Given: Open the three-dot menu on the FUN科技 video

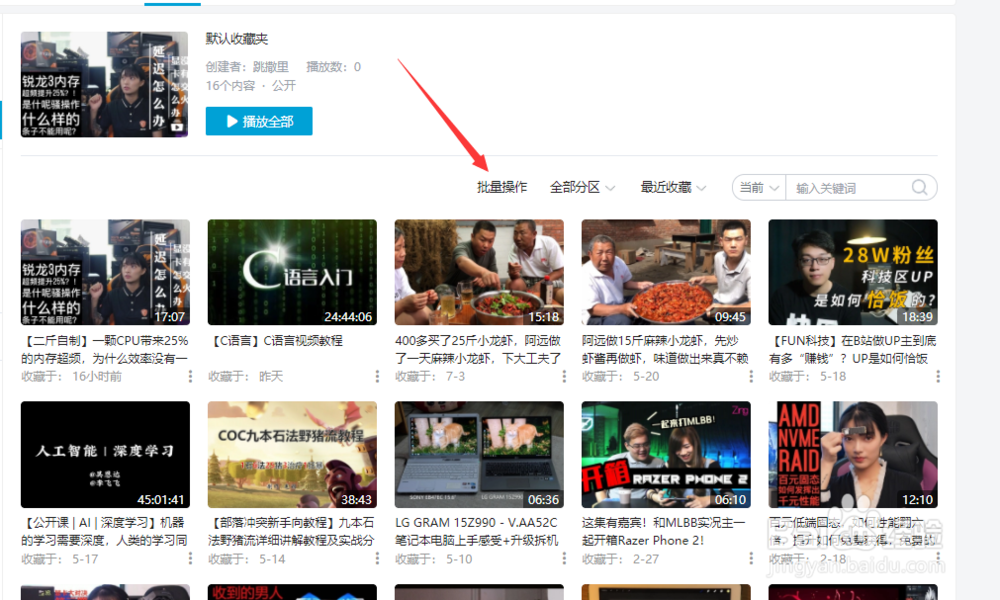Looking at the screenshot, I should (x=937, y=376).
